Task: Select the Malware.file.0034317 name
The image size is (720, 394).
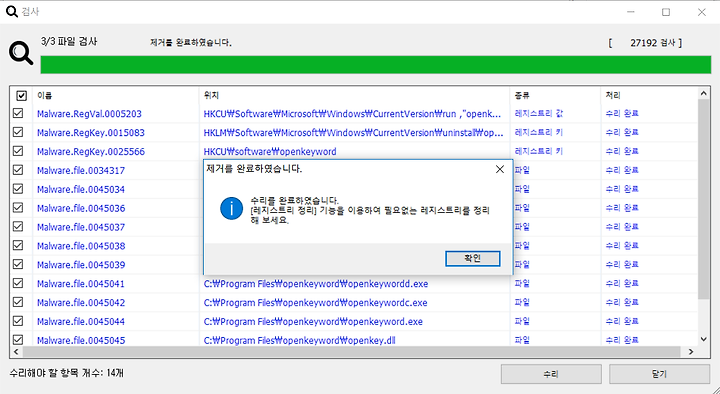Action: pyautogui.click(x=81, y=170)
